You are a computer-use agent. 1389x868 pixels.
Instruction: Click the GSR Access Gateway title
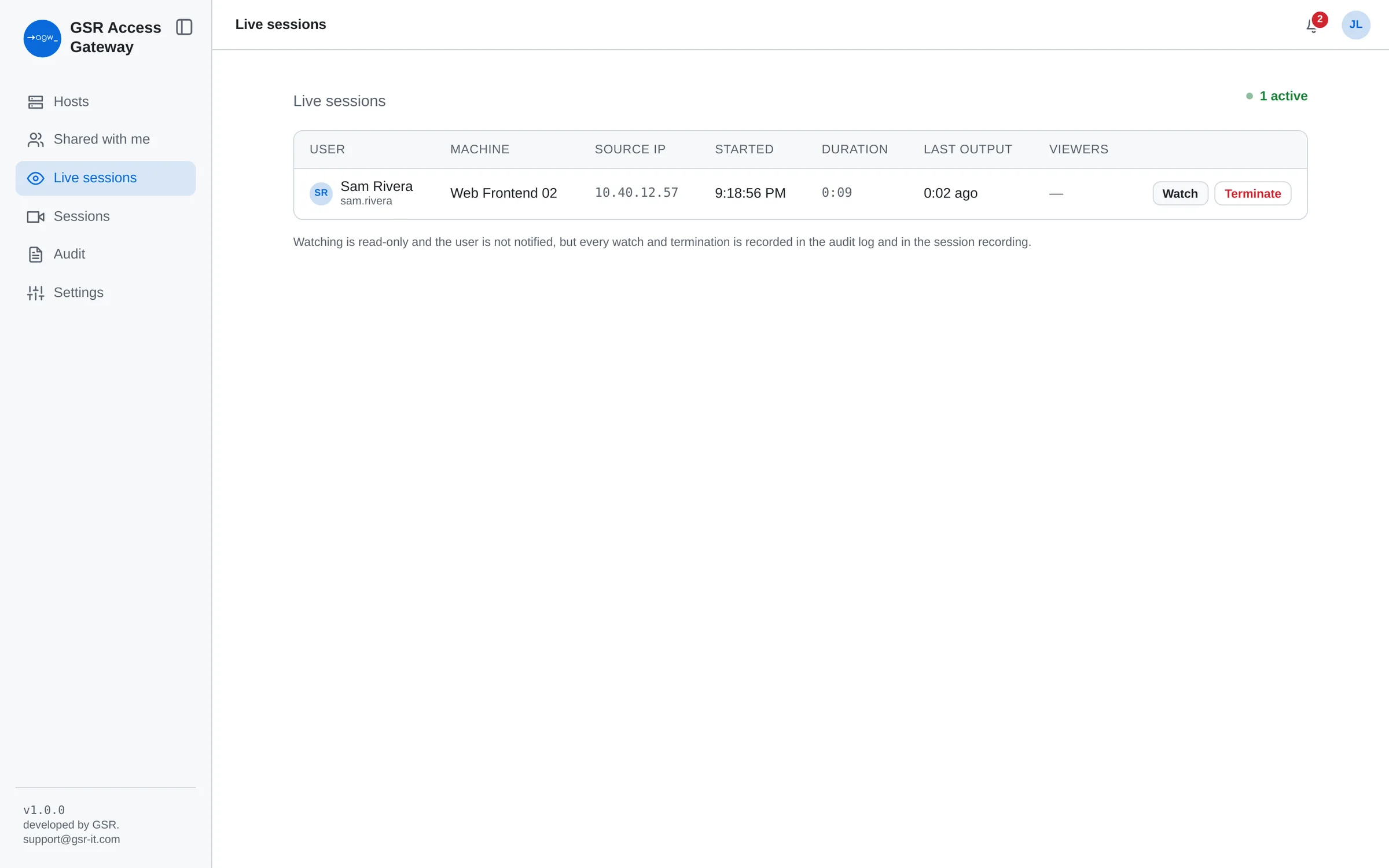[x=116, y=38]
